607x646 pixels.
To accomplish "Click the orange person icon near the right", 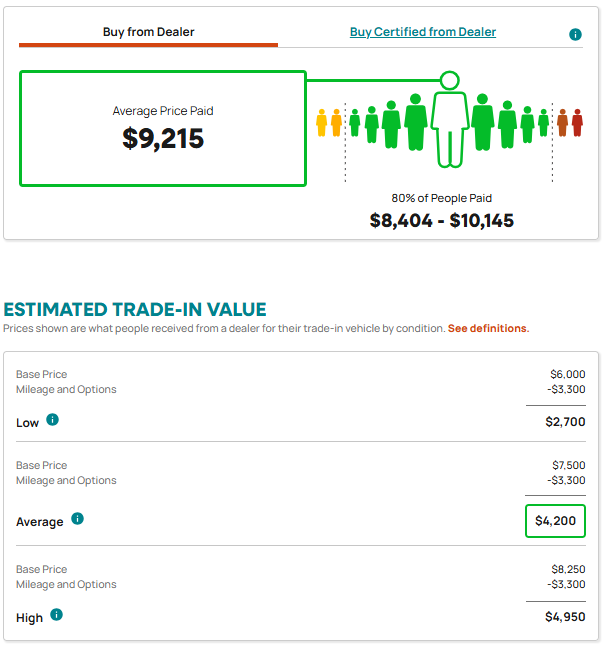I will pos(562,122).
